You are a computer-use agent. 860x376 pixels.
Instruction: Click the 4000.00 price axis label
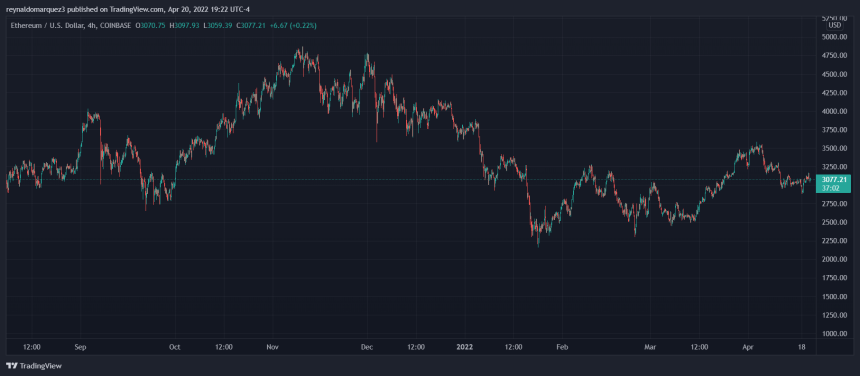pyautogui.click(x=834, y=111)
